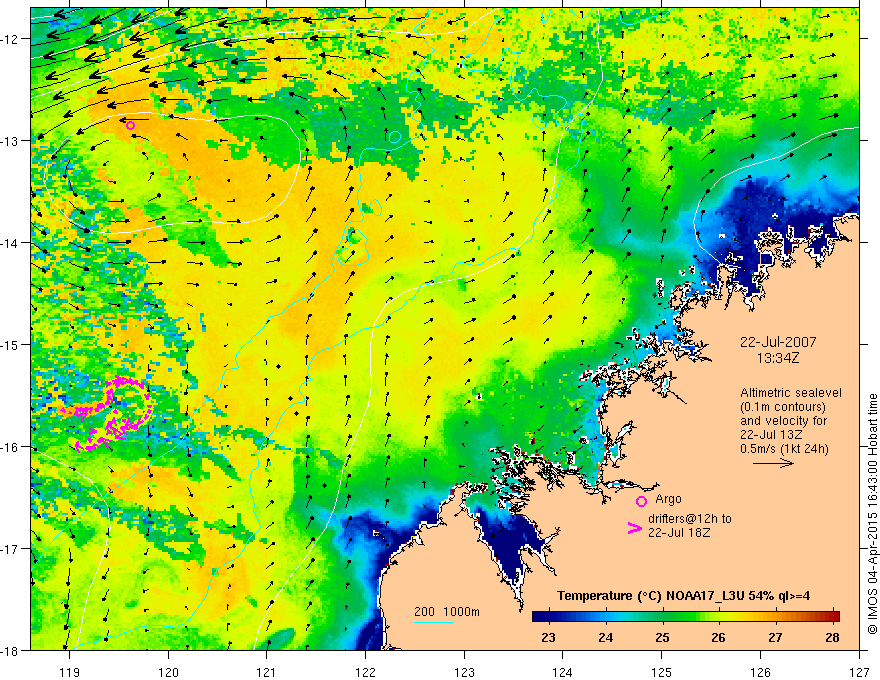Click the date text 22-Jul-2007

coord(778,342)
